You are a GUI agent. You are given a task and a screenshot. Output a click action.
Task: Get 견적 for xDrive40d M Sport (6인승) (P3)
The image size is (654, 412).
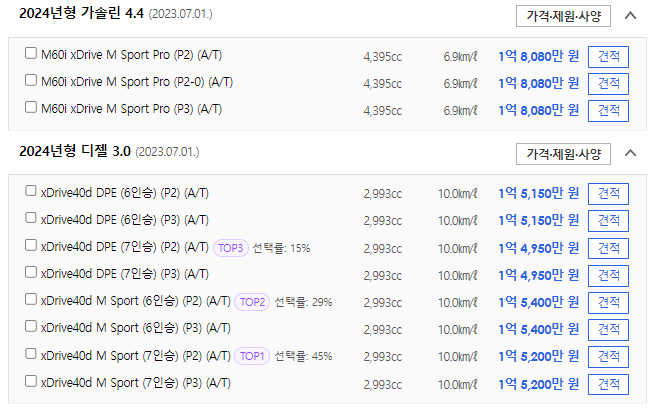tap(608, 330)
